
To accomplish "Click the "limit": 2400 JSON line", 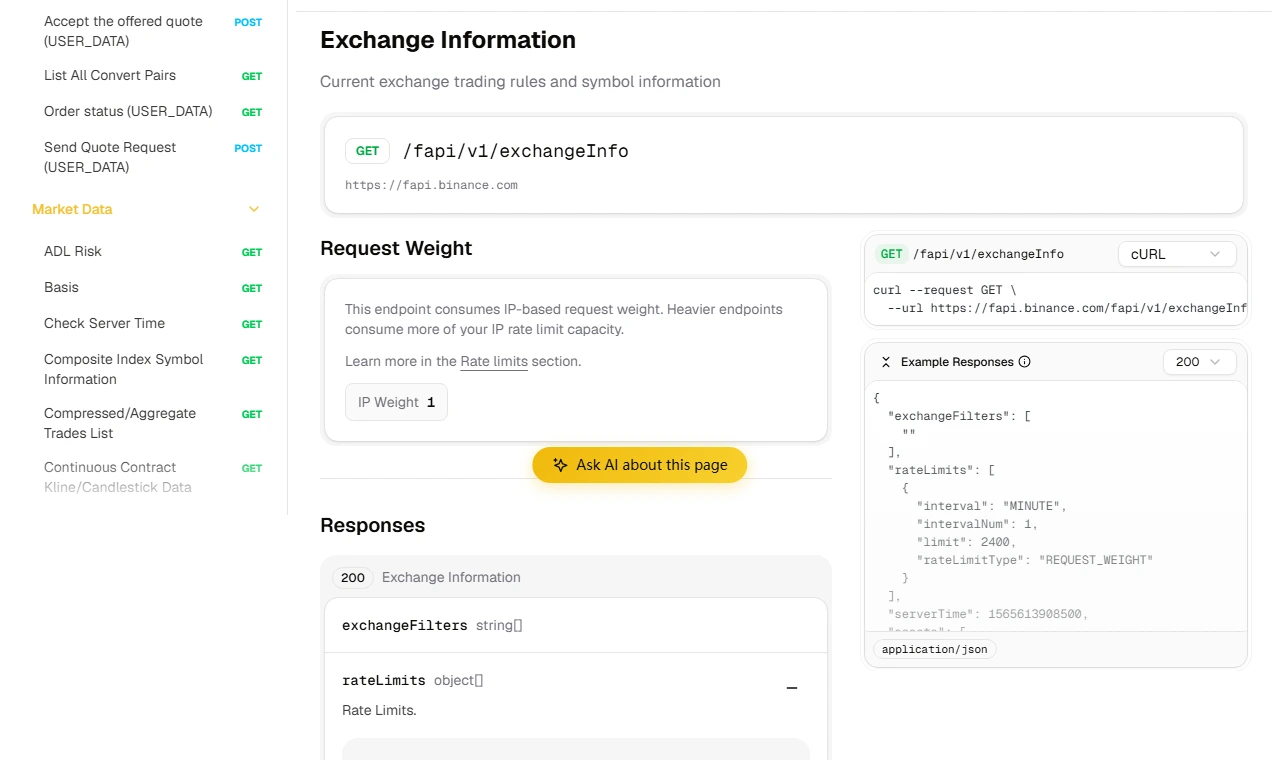I will [x=966, y=542].
